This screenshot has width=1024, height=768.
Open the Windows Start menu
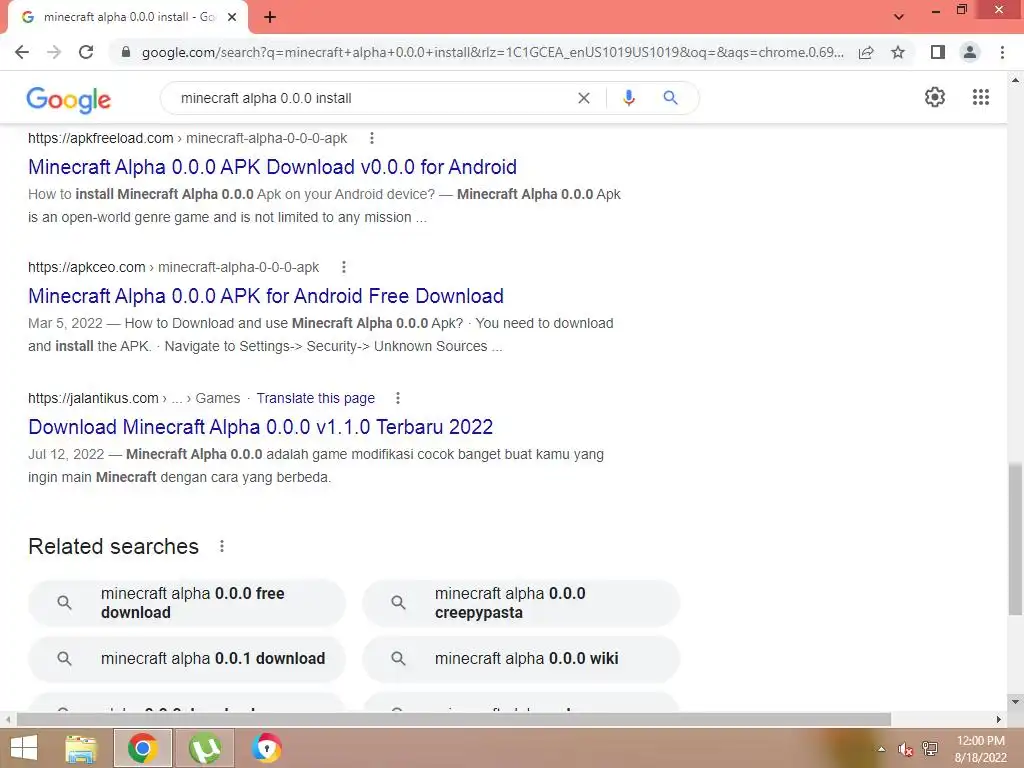24,748
